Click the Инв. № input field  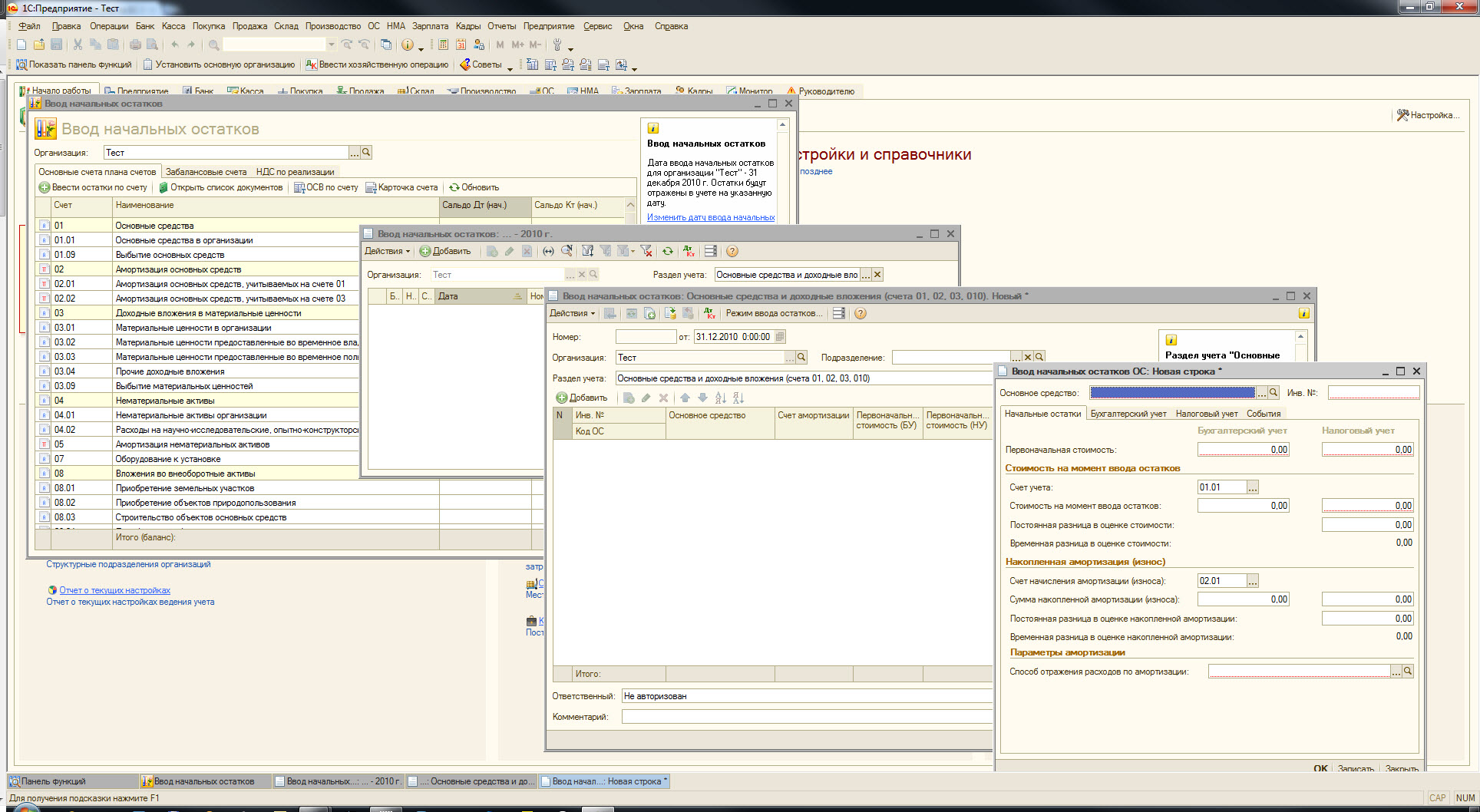pos(1373,393)
